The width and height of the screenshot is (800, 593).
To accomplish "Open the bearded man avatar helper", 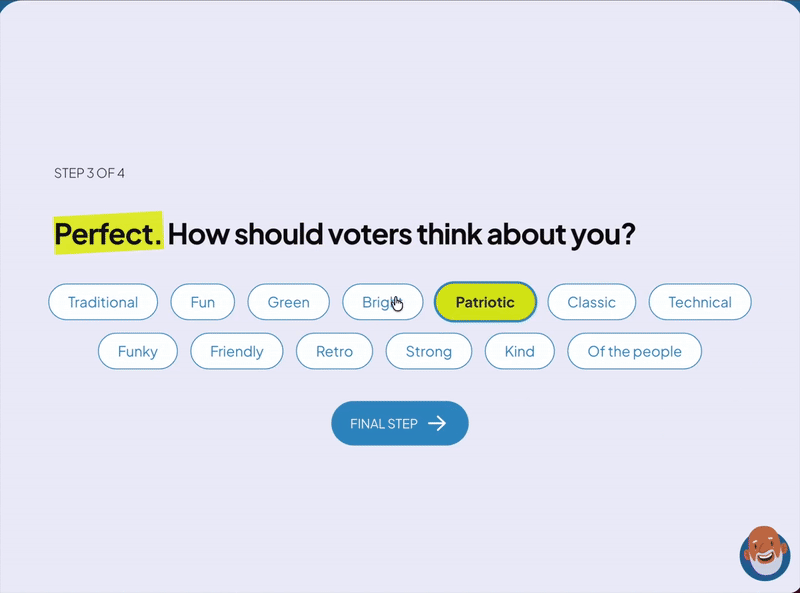I will click(765, 554).
